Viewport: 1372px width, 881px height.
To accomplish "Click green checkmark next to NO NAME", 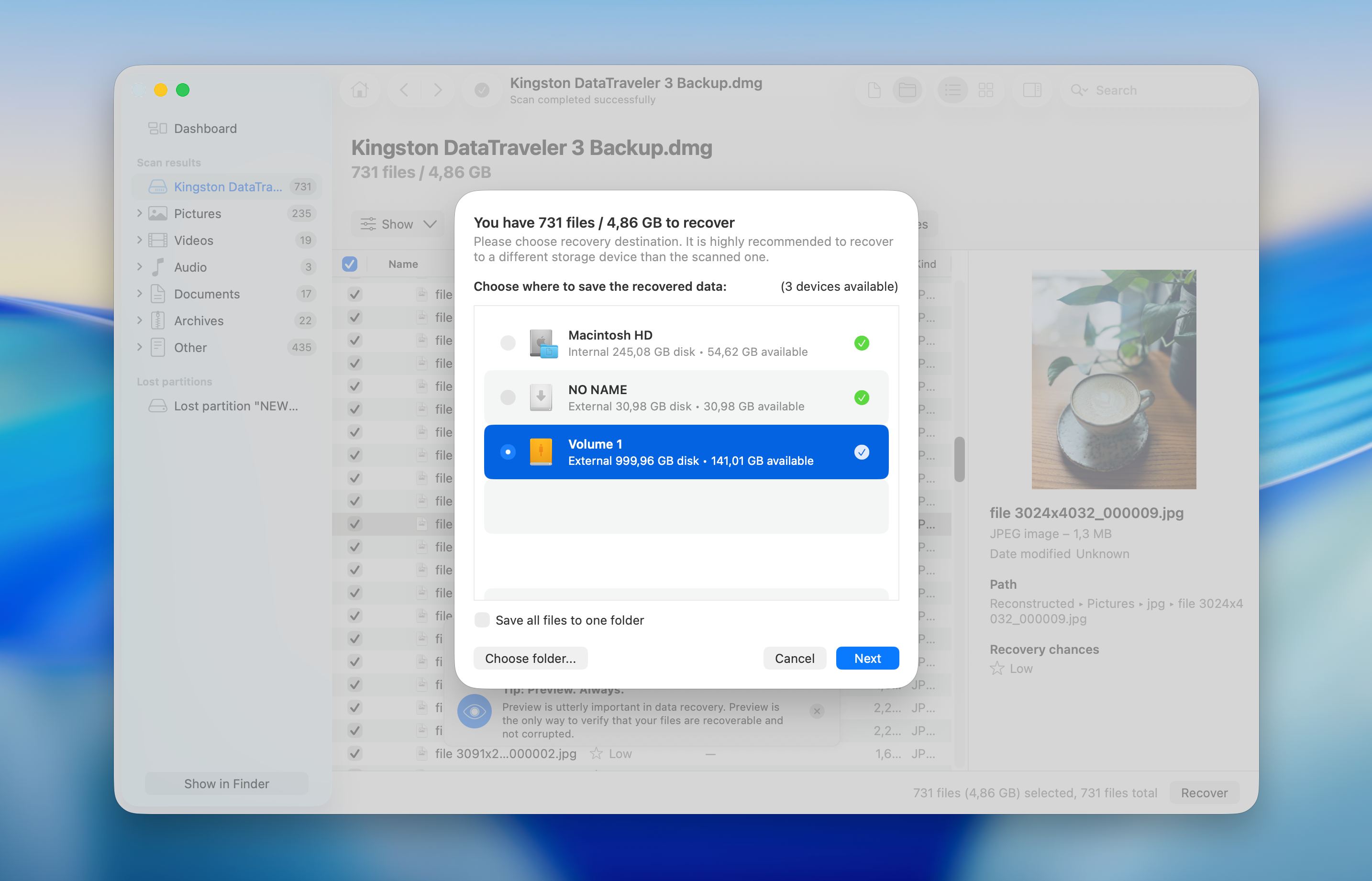I will click(x=862, y=397).
